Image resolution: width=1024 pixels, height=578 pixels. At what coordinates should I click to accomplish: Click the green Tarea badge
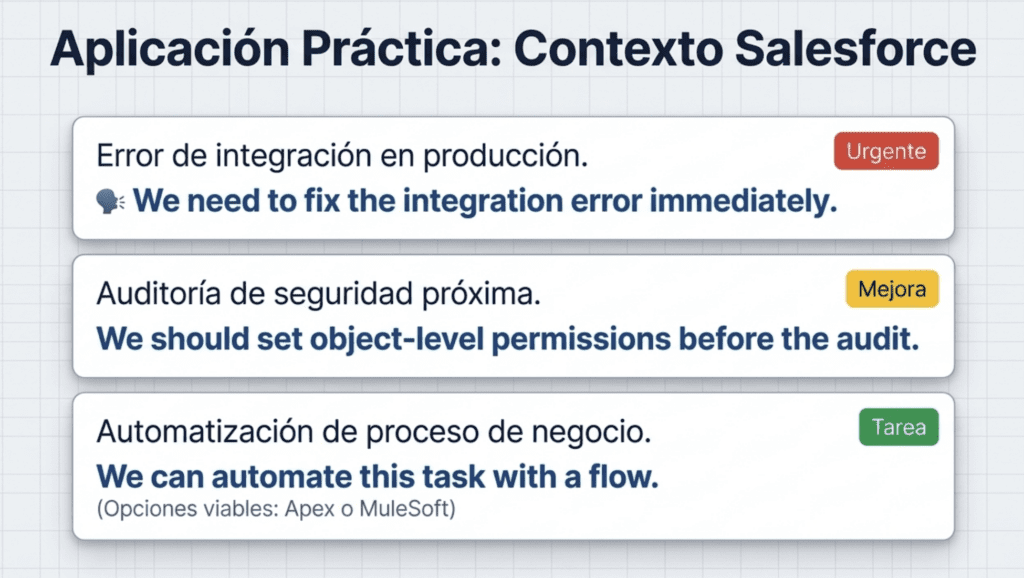[898, 428]
